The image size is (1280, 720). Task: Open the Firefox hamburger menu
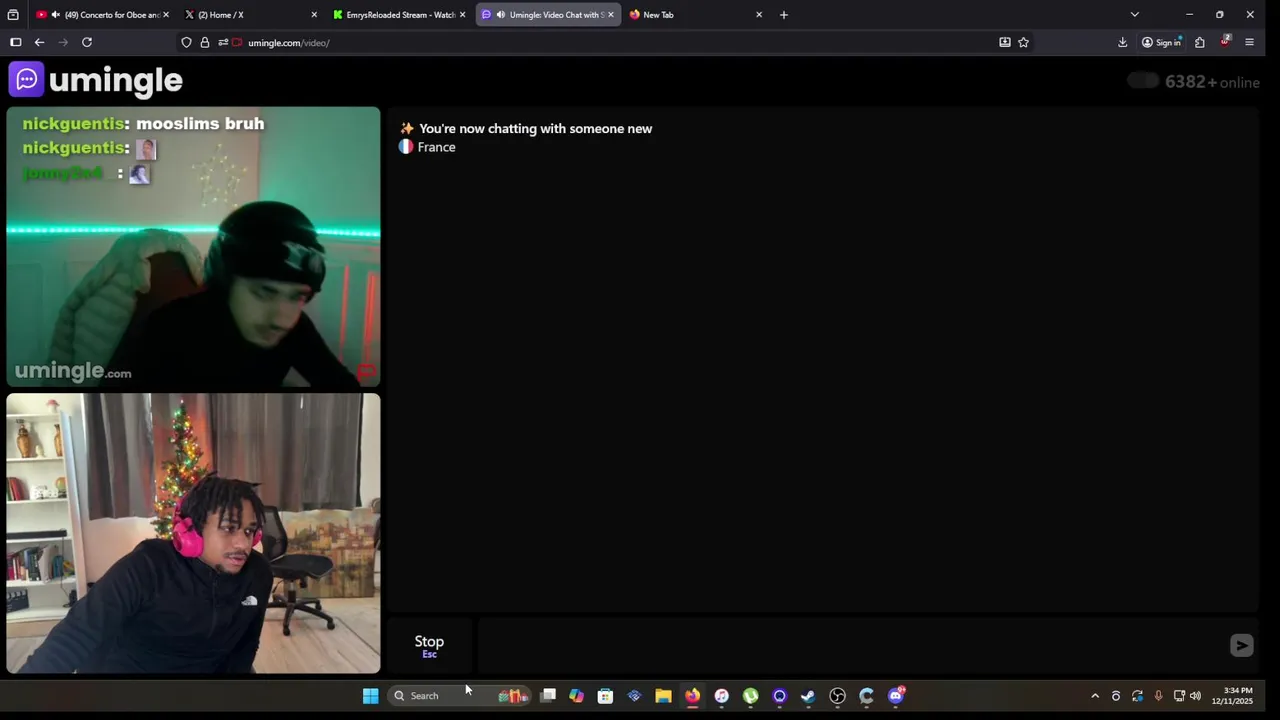1249,42
